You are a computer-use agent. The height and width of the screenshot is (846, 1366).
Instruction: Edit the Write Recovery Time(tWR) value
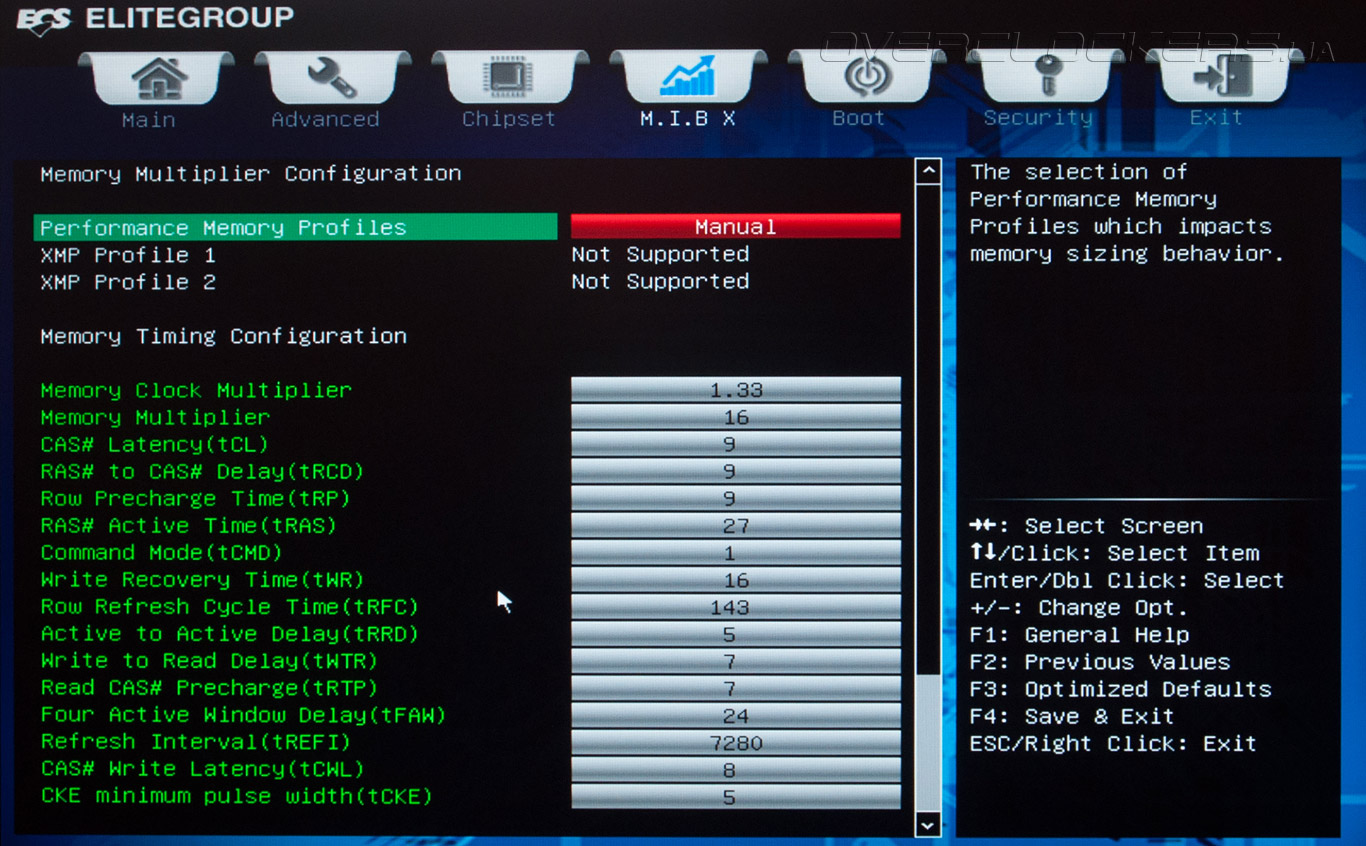(736, 580)
